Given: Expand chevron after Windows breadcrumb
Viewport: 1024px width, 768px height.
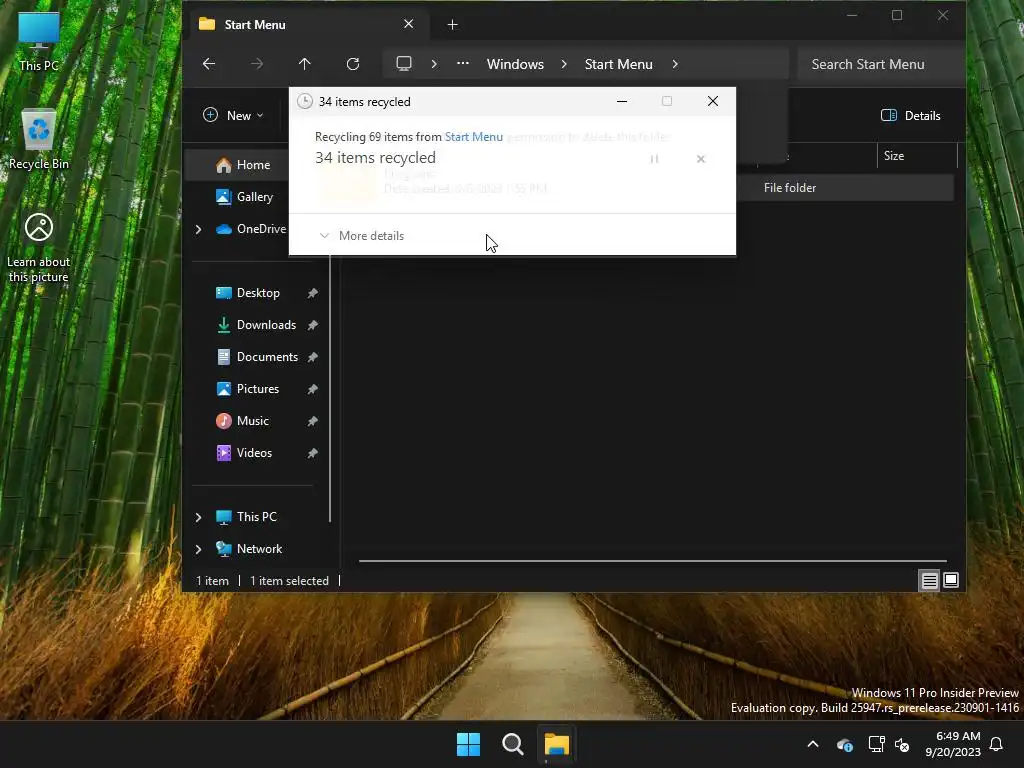Looking at the screenshot, I should 564,64.
